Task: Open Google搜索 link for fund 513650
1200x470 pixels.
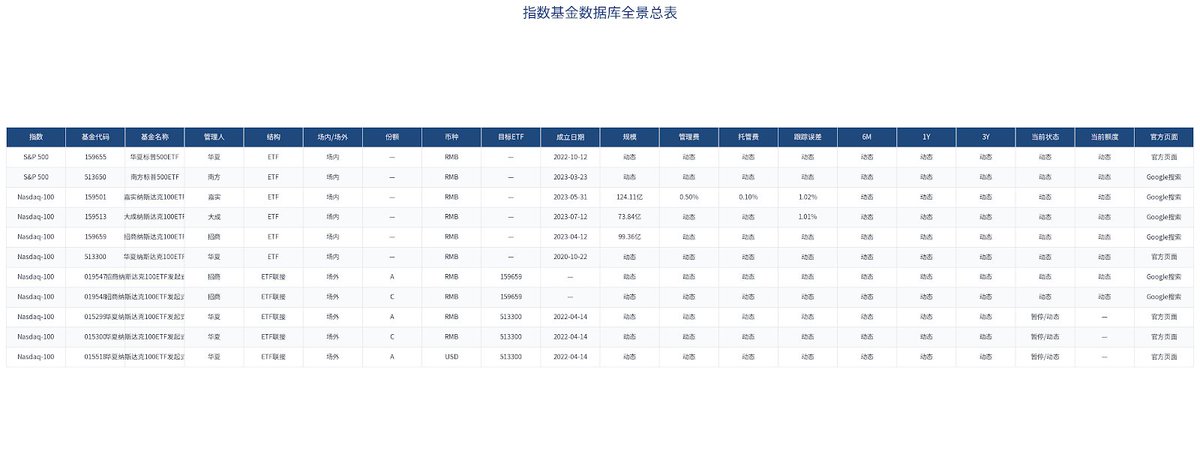Action: pos(1164,177)
